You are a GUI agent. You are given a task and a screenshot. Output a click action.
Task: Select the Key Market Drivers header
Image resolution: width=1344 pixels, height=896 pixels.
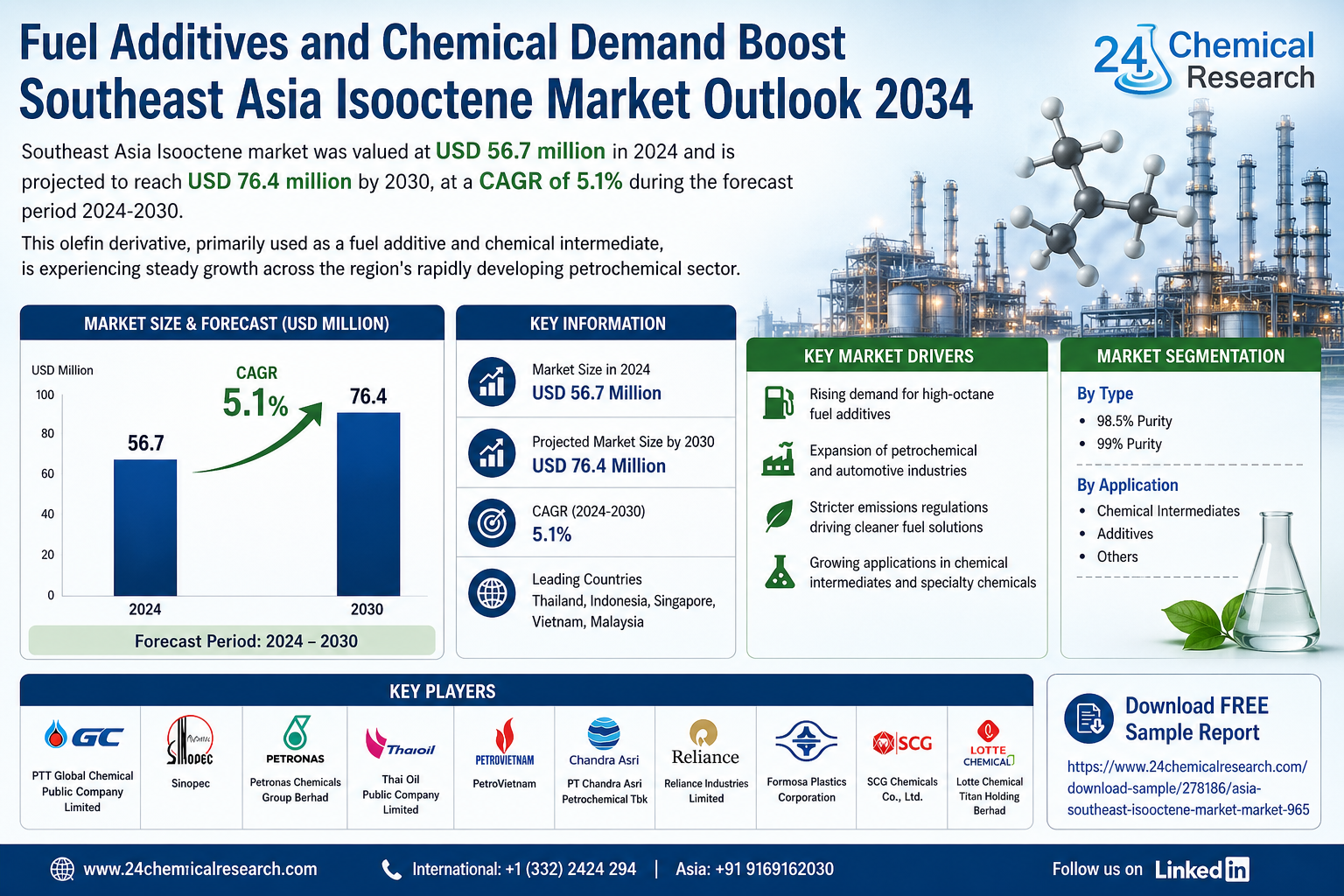(x=888, y=356)
